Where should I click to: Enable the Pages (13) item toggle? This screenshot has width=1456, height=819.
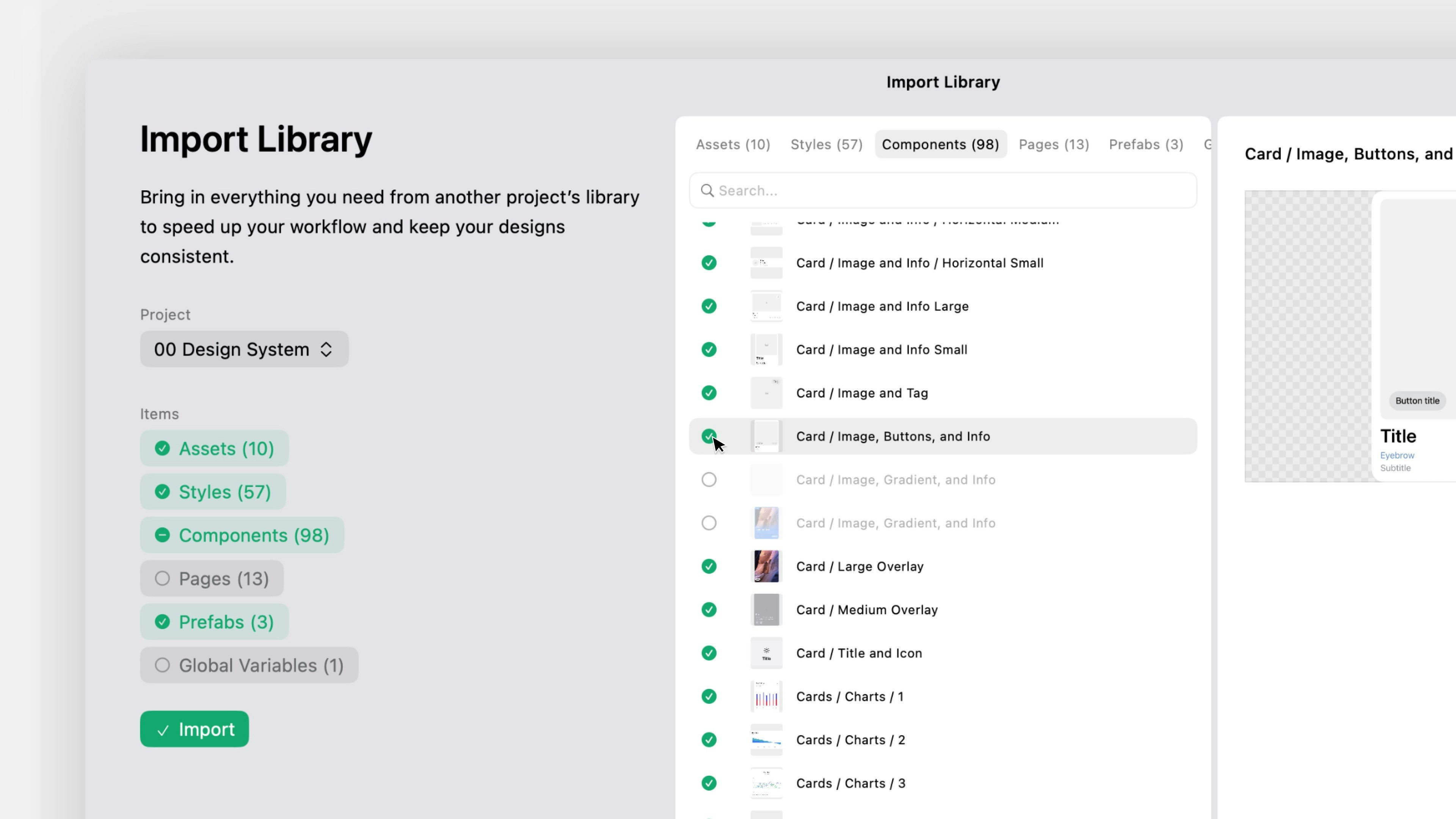(212, 578)
